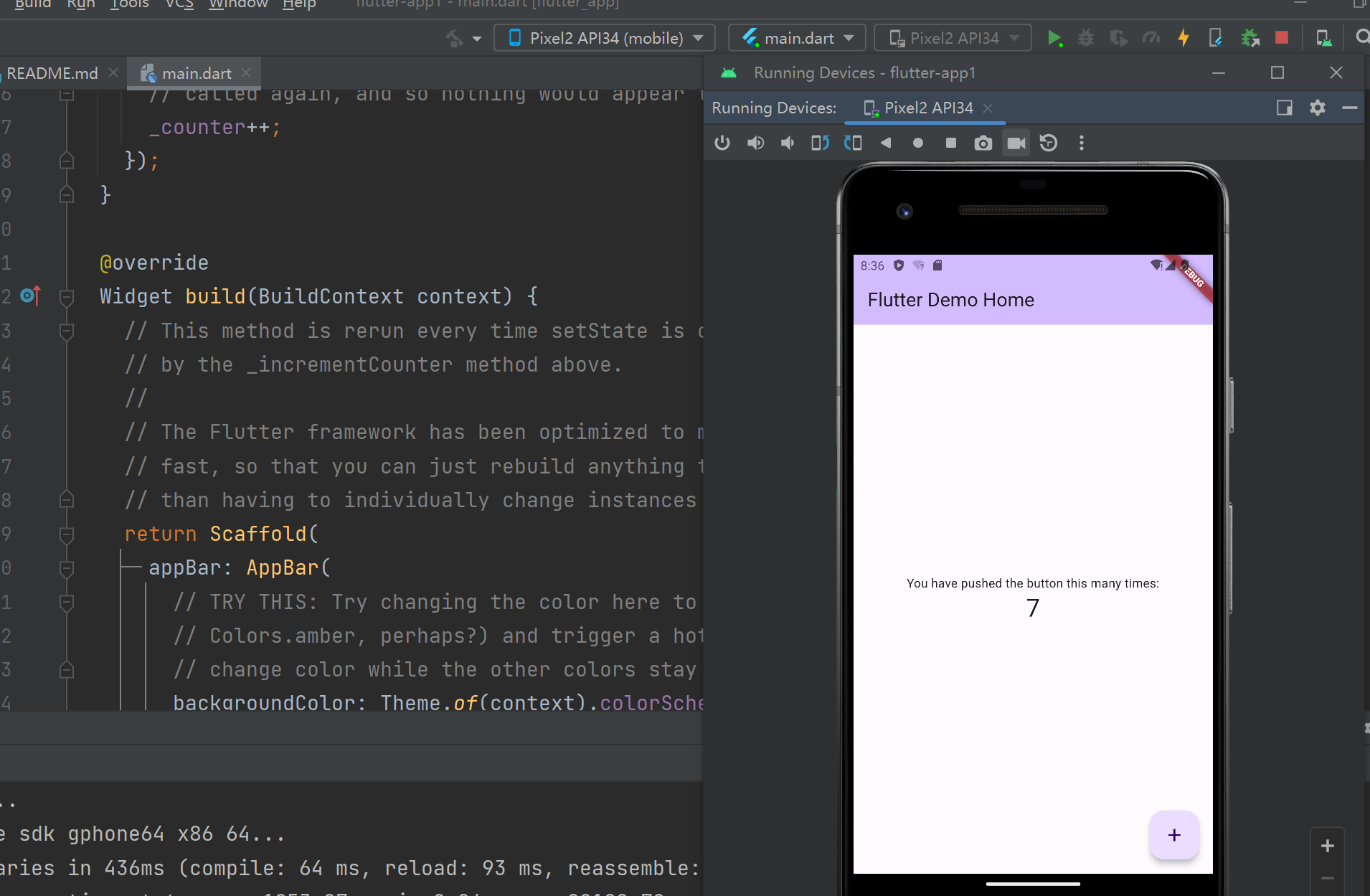Image resolution: width=1370 pixels, height=896 pixels.
Task: Take a screenshot of the emulator
Action: pos(982,143)
